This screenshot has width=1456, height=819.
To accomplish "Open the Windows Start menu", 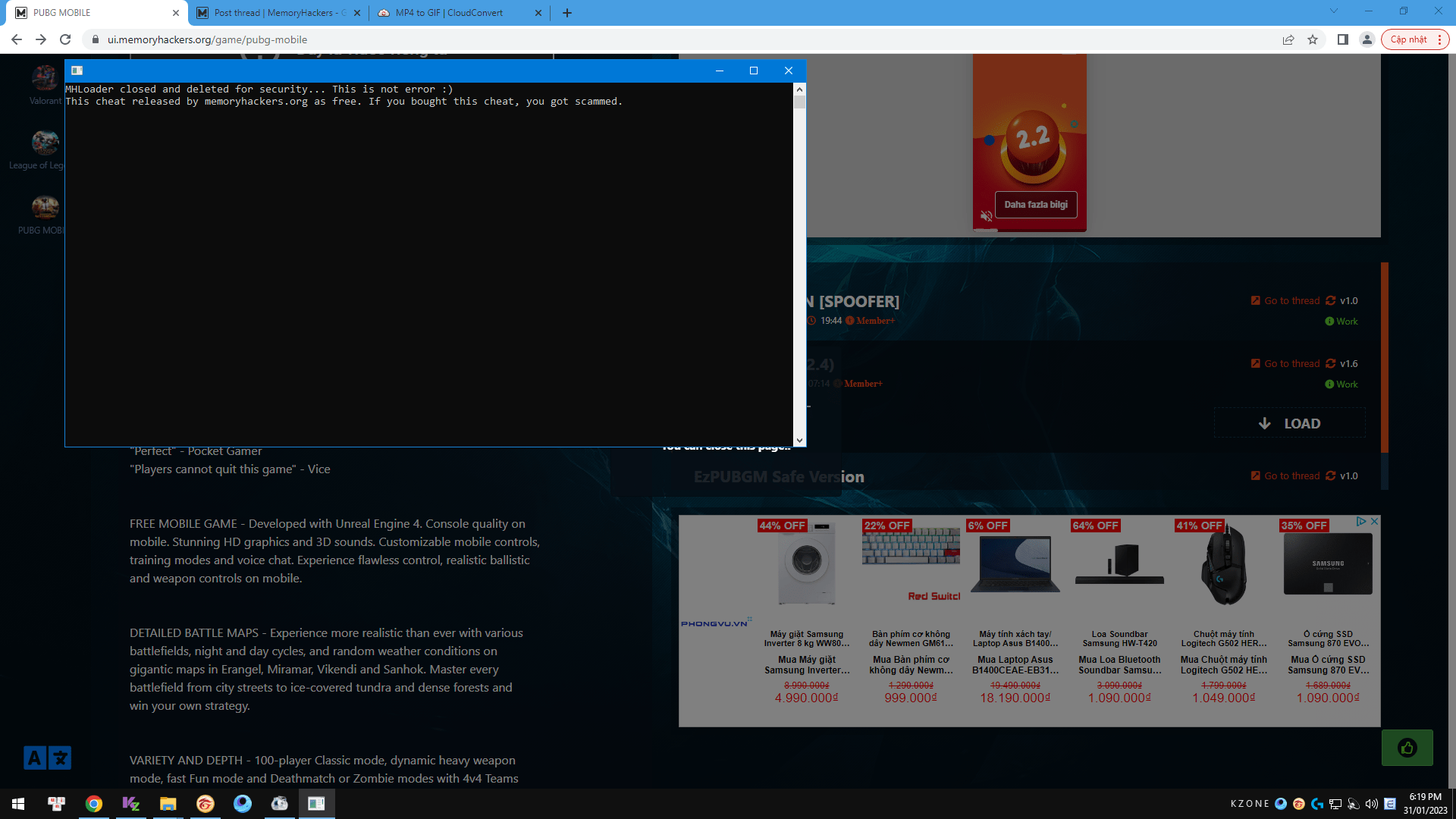I will [x=18, y=804].
